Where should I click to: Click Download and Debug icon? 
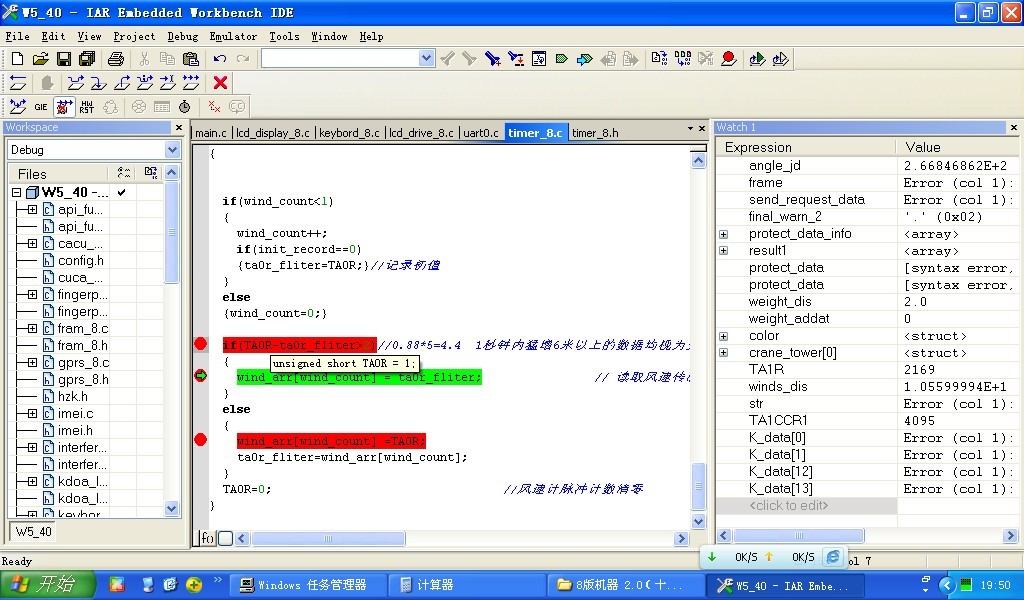758,59
